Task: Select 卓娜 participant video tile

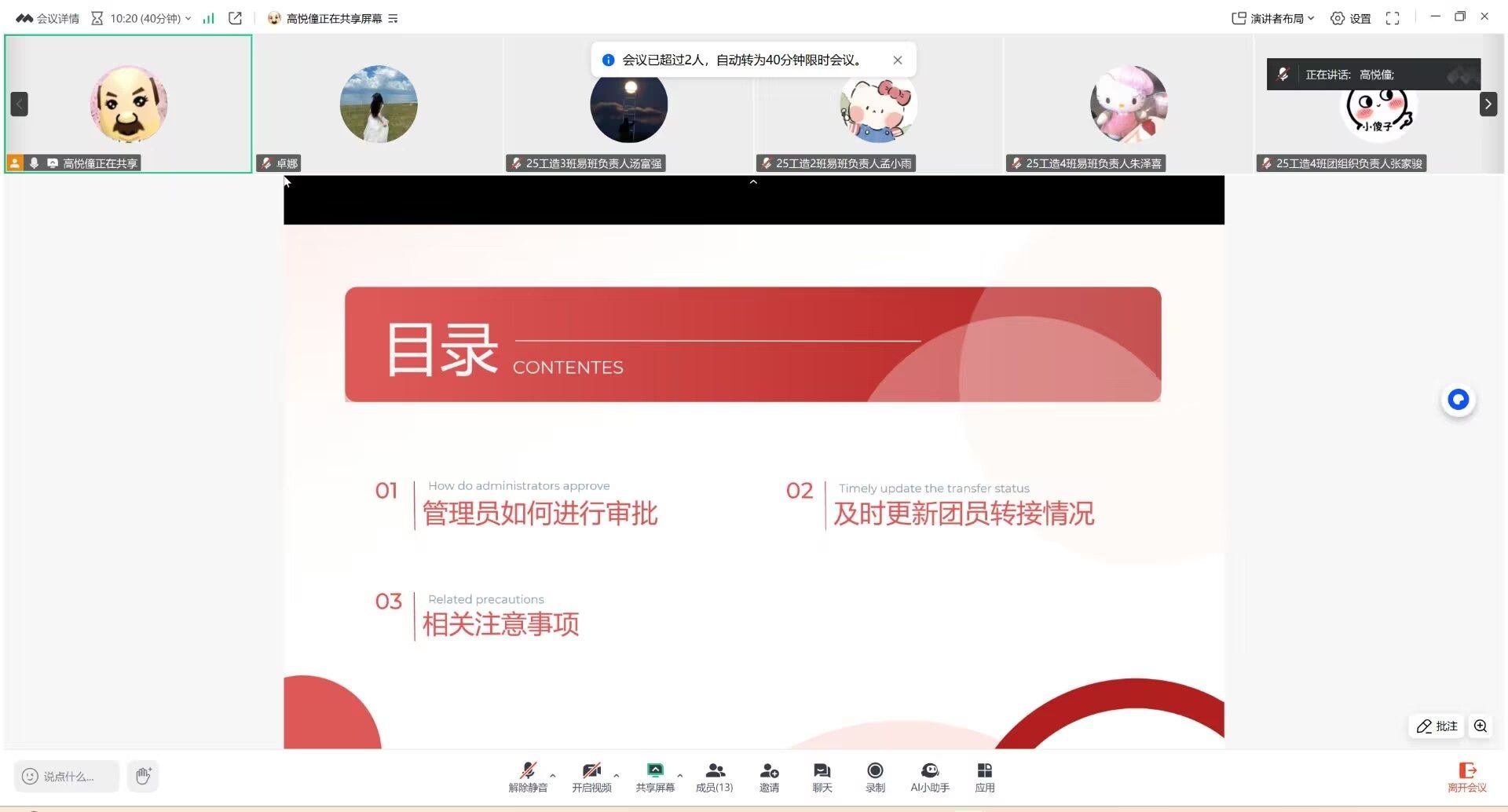Action: [x=379, y=104]
